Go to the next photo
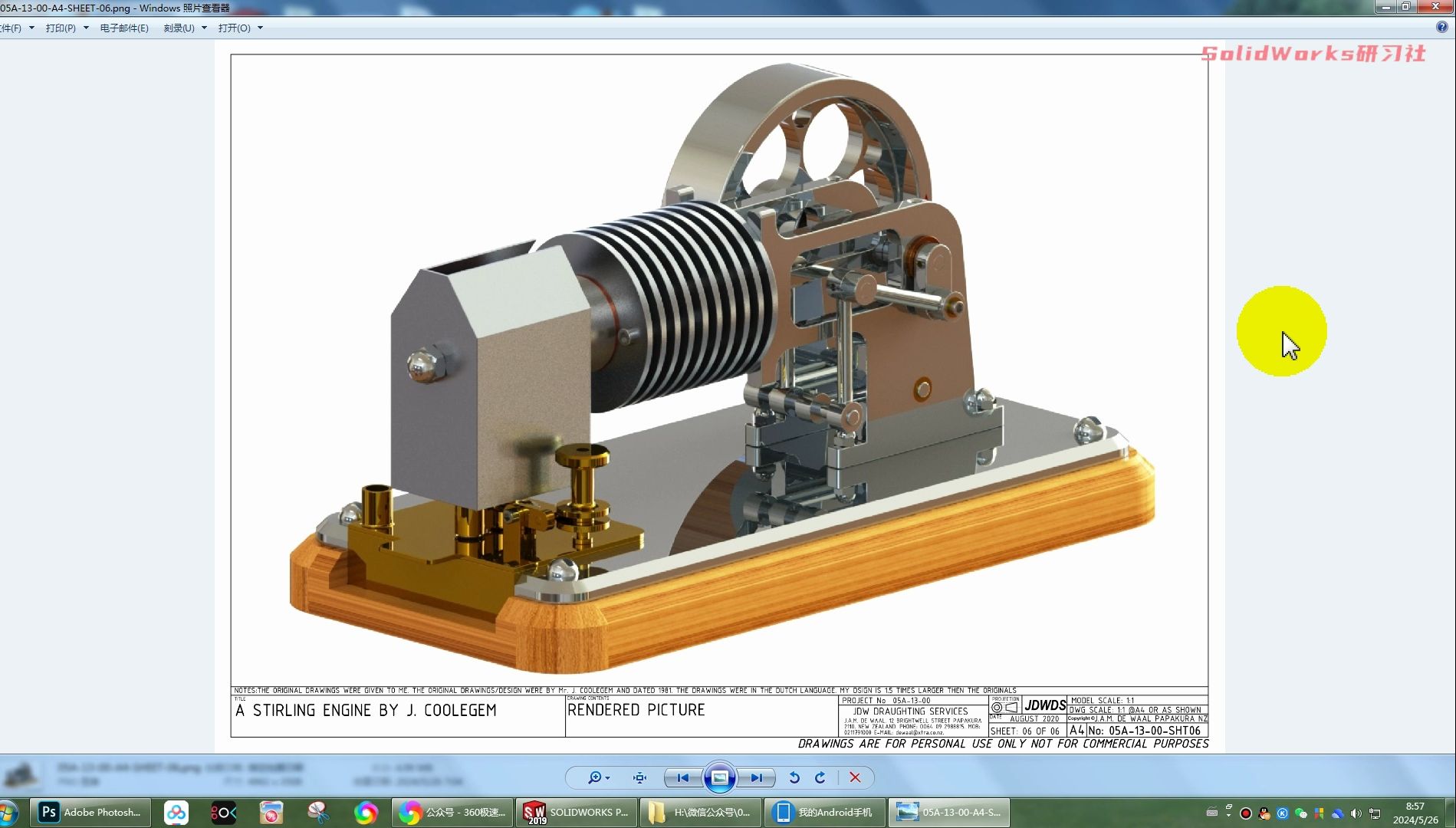Viewport: 1456px width, 828px height. click(x=756, y=777)
